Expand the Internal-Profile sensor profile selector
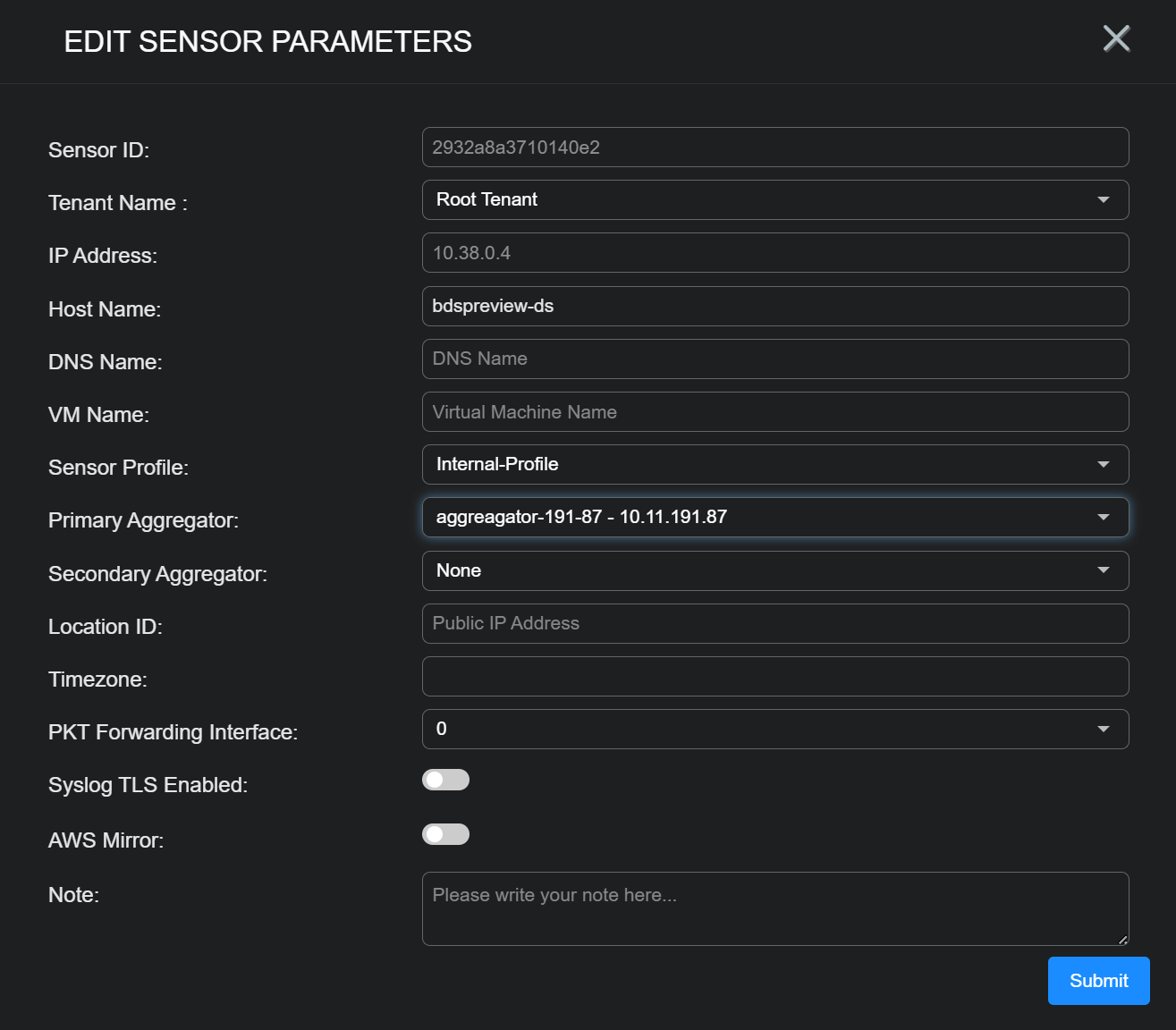This screenshot has width=1176, height=1030. pyautogui.click(x=774, y=464)
